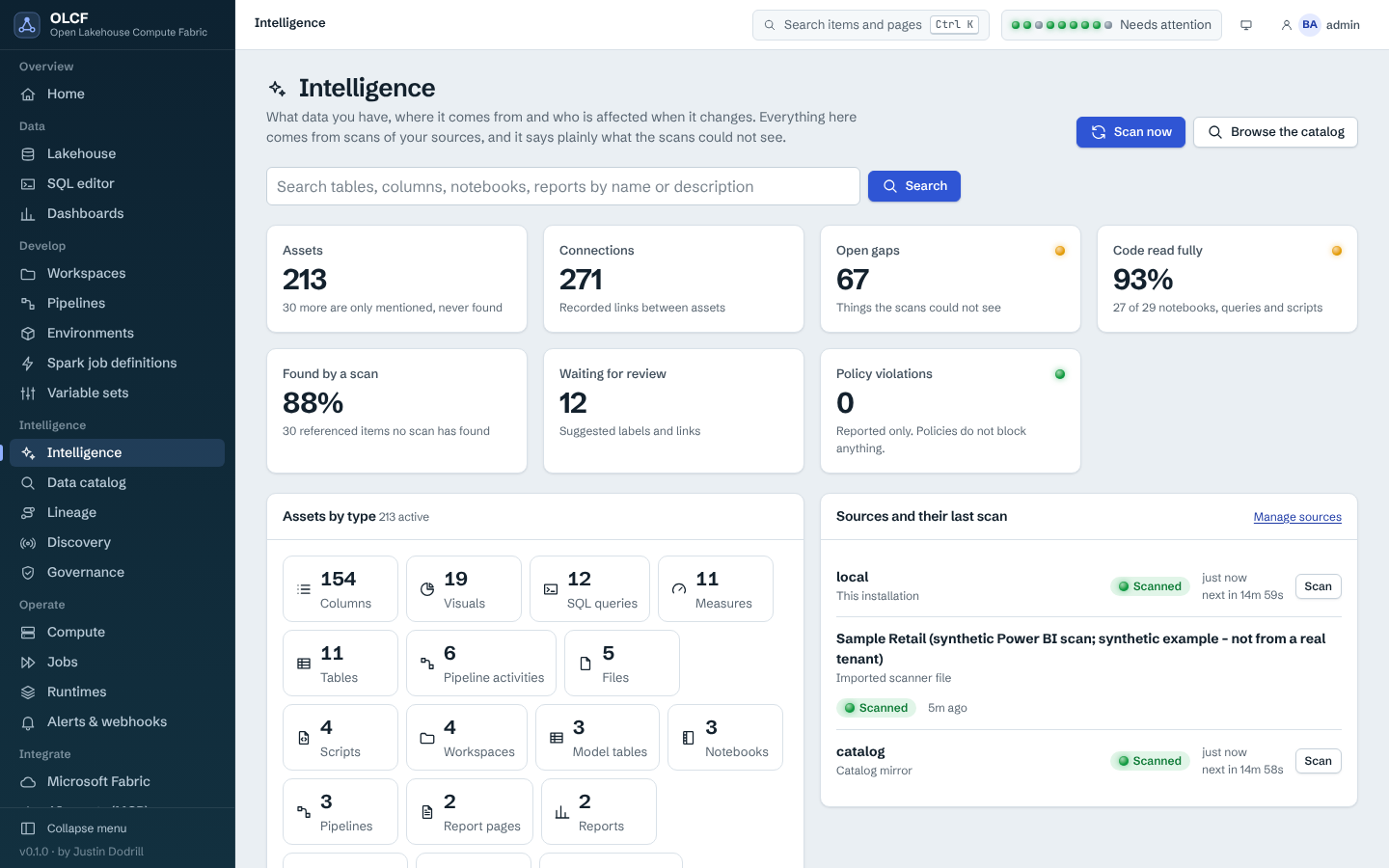Open the Connections 271 card

pyautogui.click(x=673, y=279)
